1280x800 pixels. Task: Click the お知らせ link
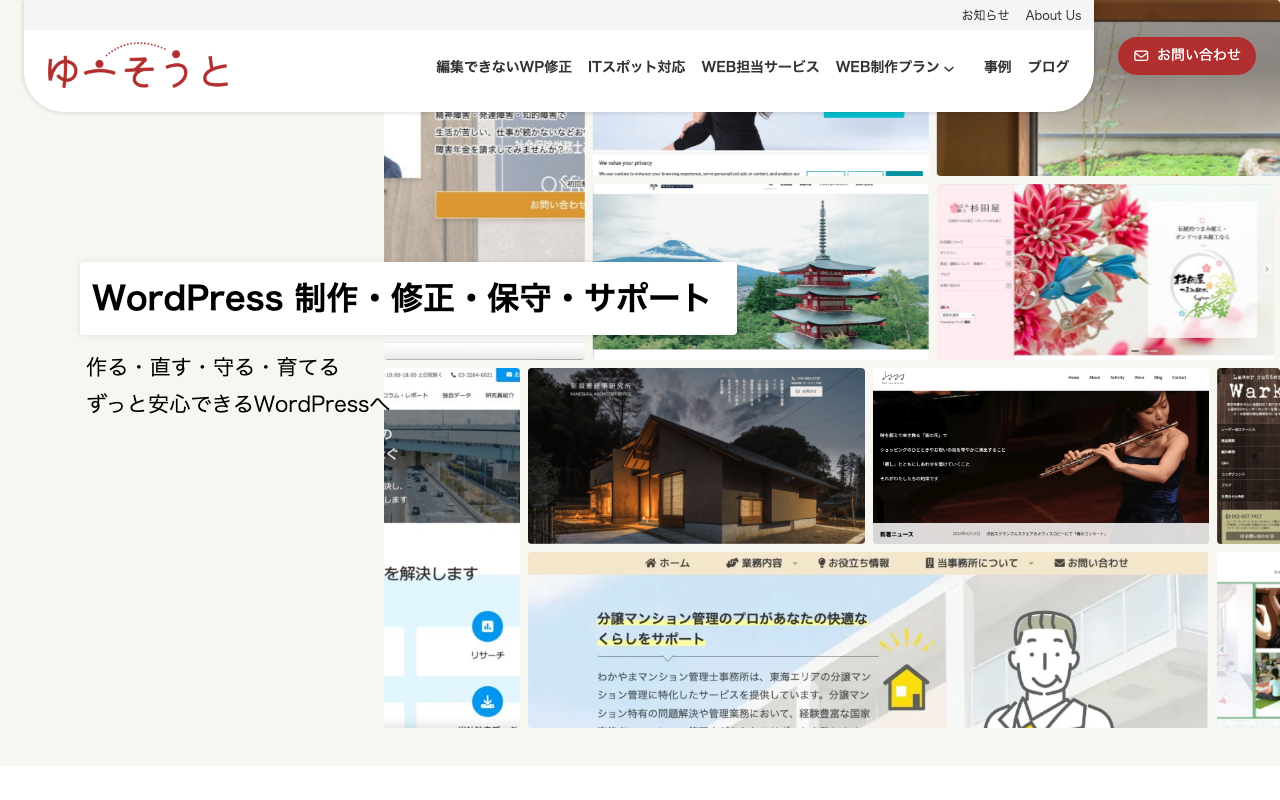pyautogui.click(x=986, y=15)
